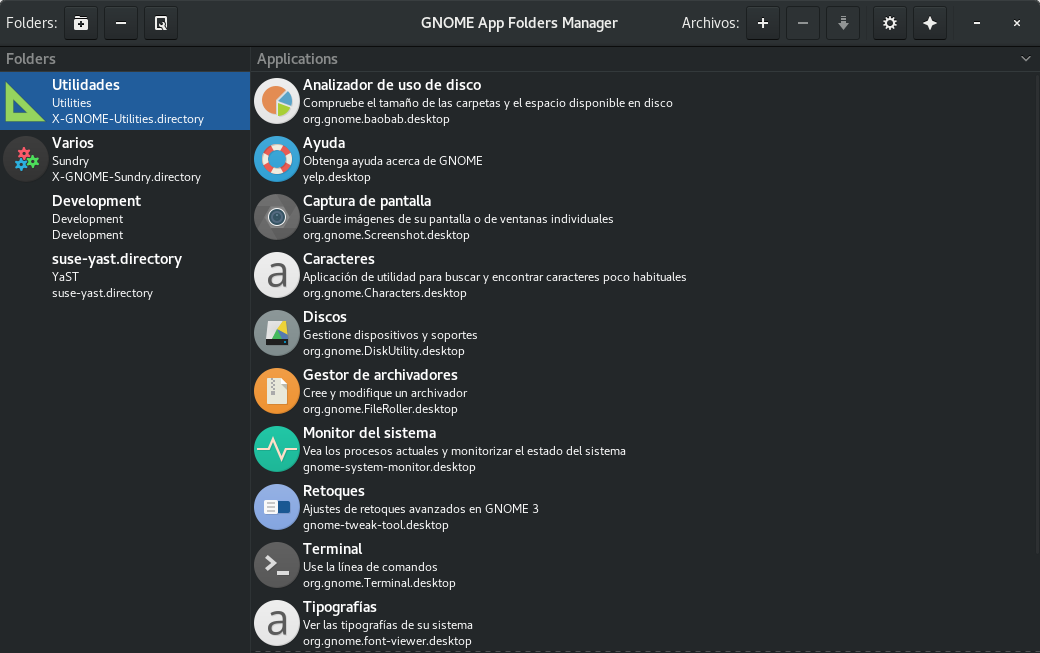Minimize the App Folders Manager window
The width and height of the screenshot is (1040, 653).
977,23
